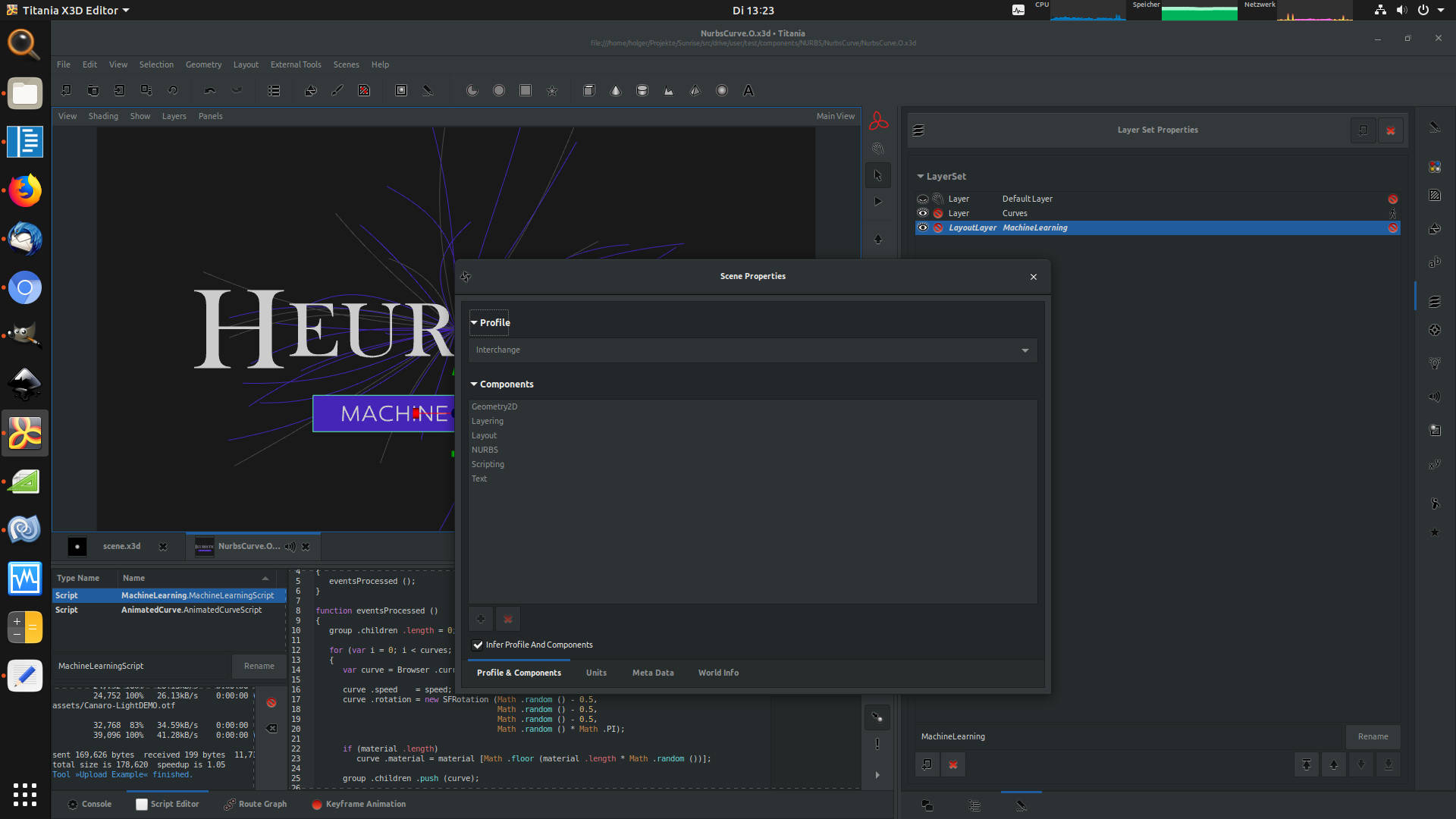Toggle visibility eye of Curves layer
Image resolution: width=1456 pixels, height=819 pixels.
click(923, 213)
